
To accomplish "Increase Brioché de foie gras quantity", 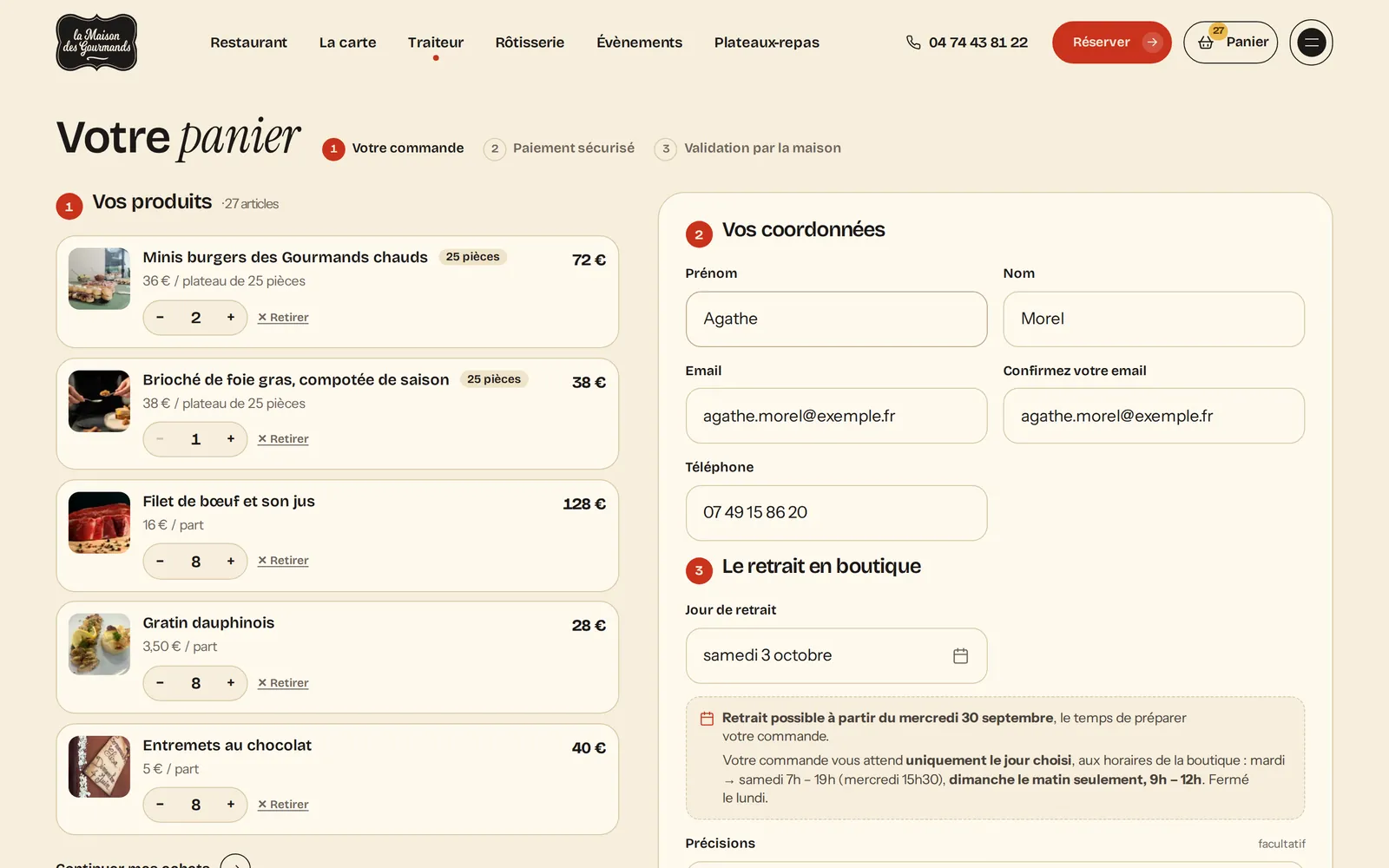I will tap(231, 439).
